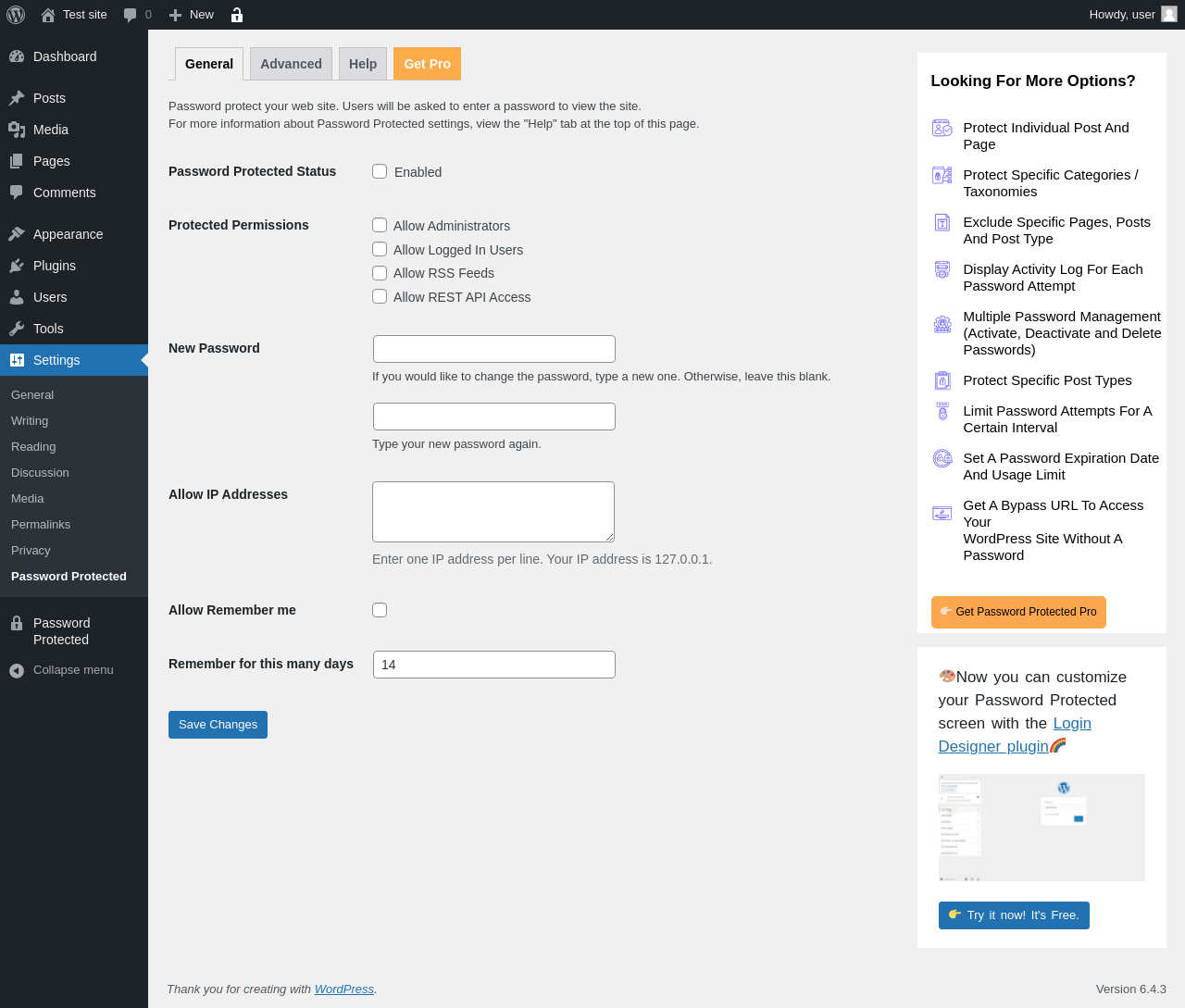Click the user avatar next to Howdy
1185x1008 pixels.
coord(1169,14)
